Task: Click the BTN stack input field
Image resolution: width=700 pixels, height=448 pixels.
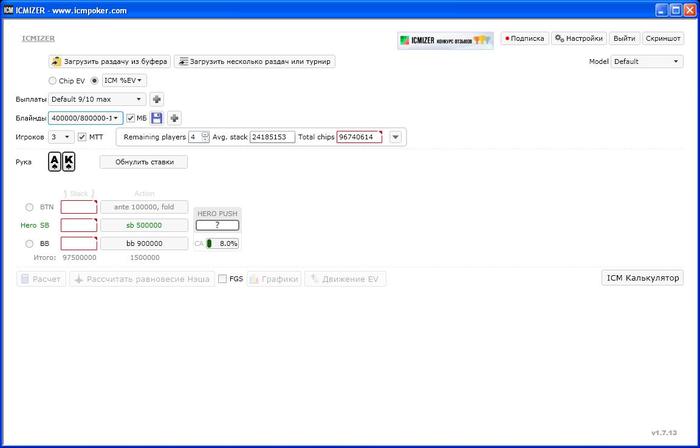Action: [x=79, y=207]
